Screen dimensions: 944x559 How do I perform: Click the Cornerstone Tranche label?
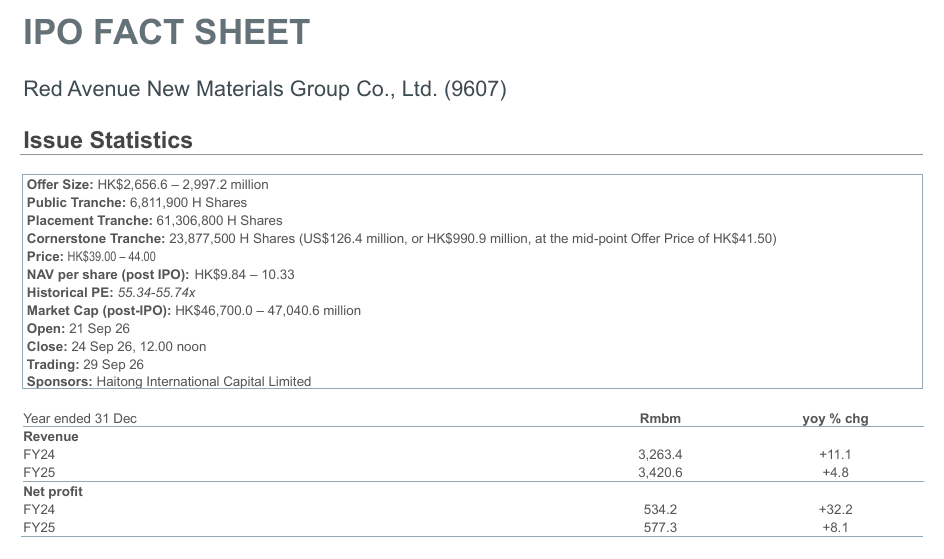click(96, 239)
